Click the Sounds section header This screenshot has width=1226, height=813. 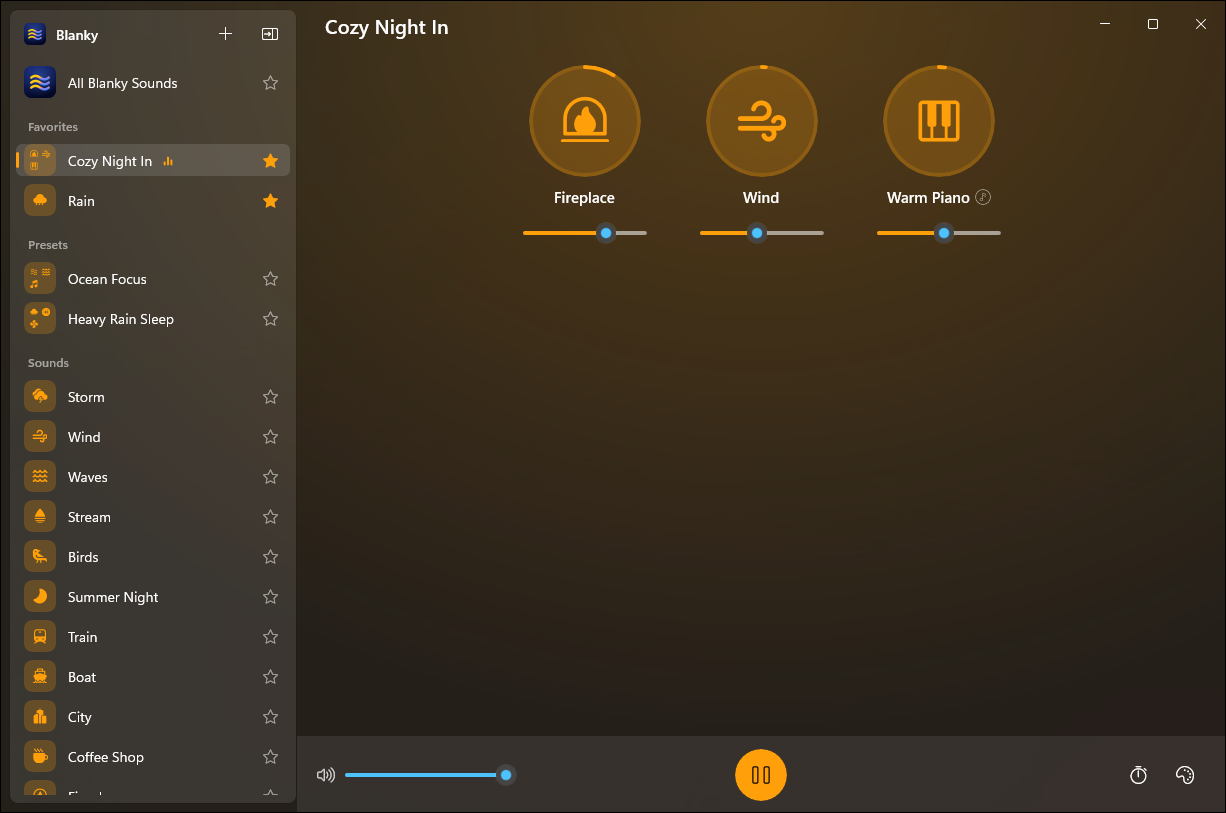48,363
